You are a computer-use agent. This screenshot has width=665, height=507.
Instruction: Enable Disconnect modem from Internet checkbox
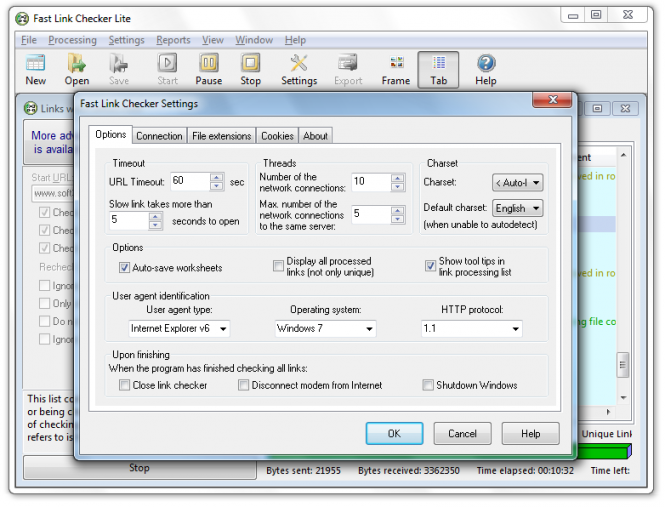pyautogui.click(x=243, y=385)
